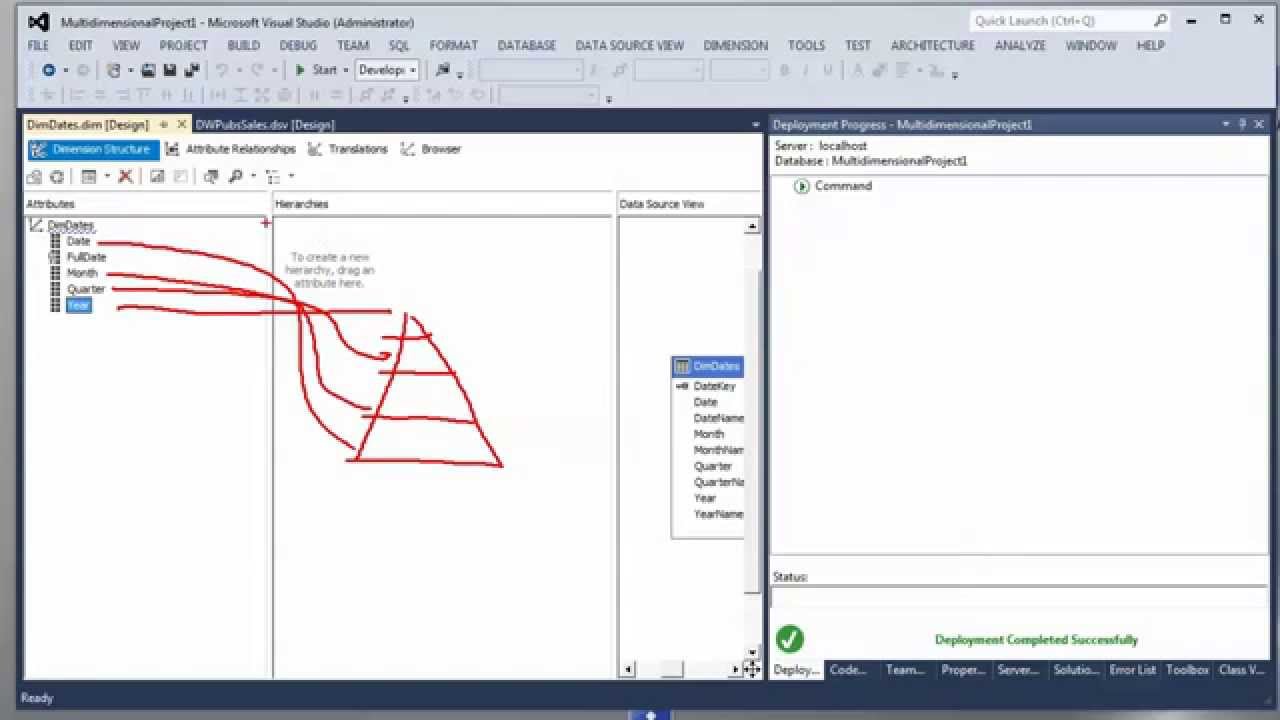The height and width of the screenshot is (720, 1280).
Task: Open Deployment Progress window options dropdown
Action: click(x=1226, y=125)
